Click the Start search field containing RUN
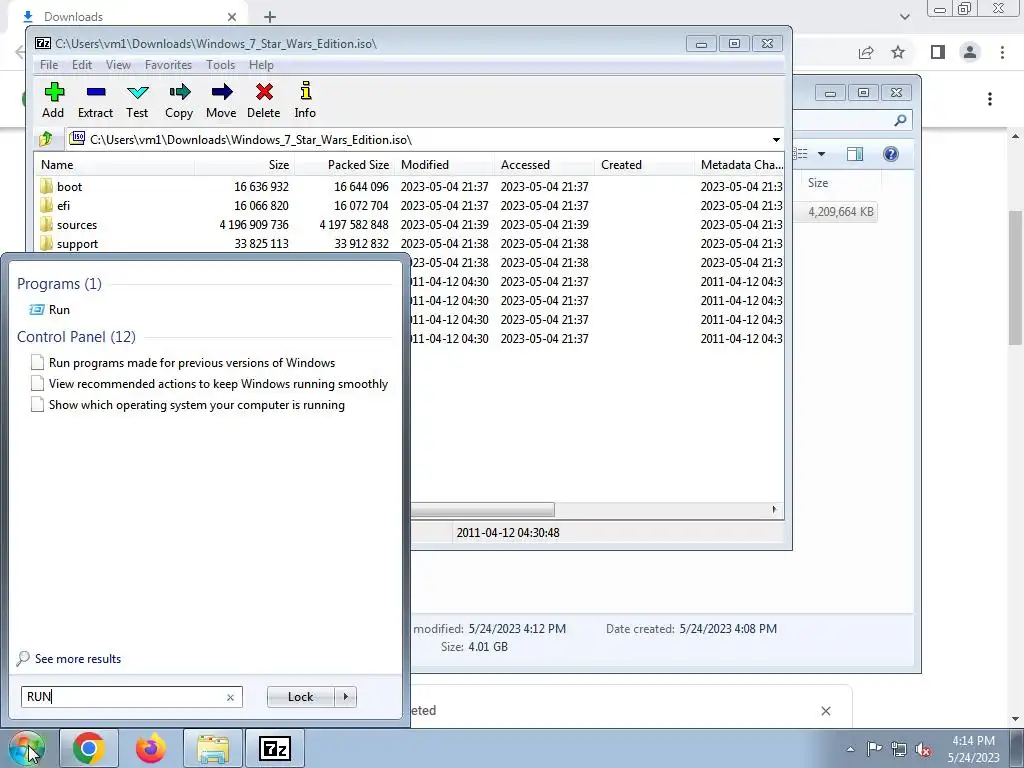The image size is (1024, 768). (131, 697)
